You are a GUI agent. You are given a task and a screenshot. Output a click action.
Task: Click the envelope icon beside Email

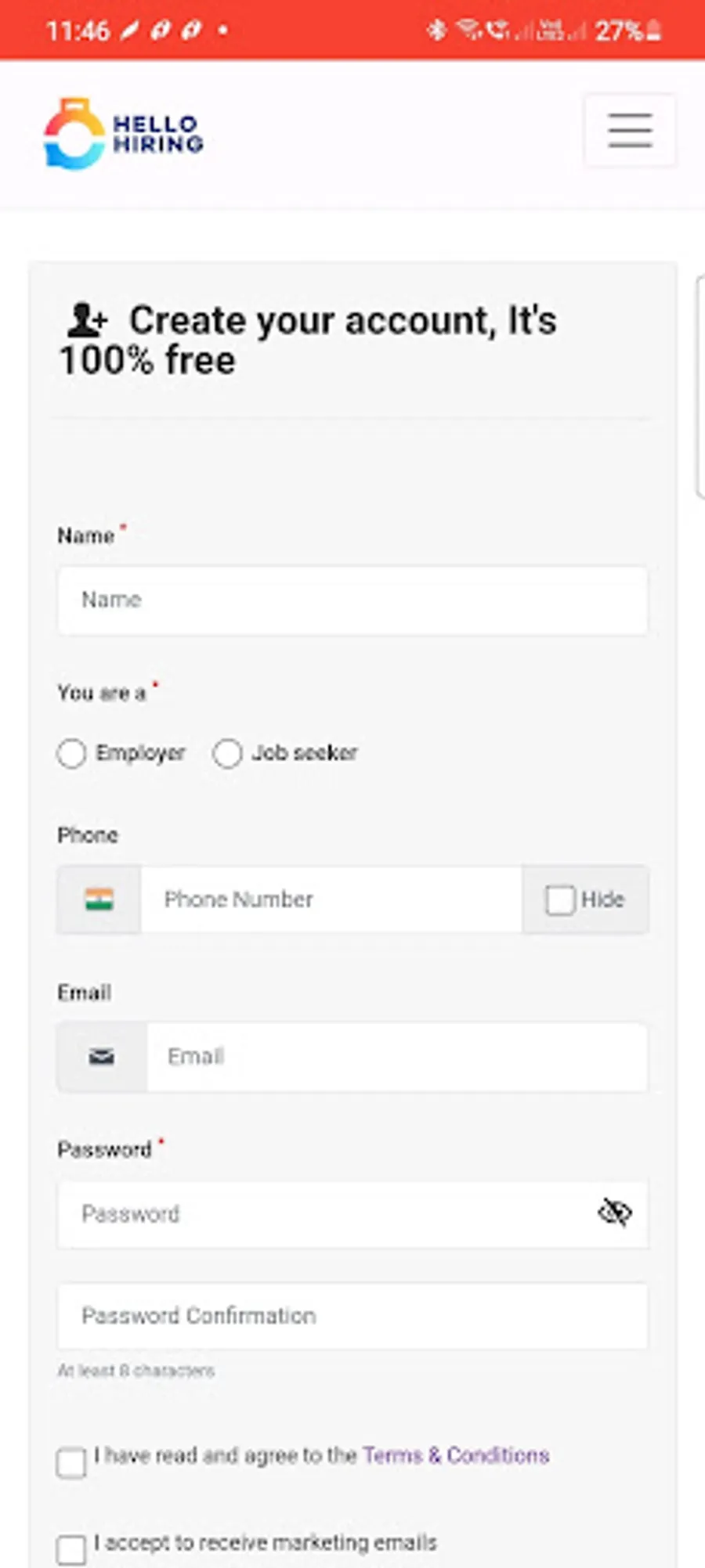[x=101, y=1057]
